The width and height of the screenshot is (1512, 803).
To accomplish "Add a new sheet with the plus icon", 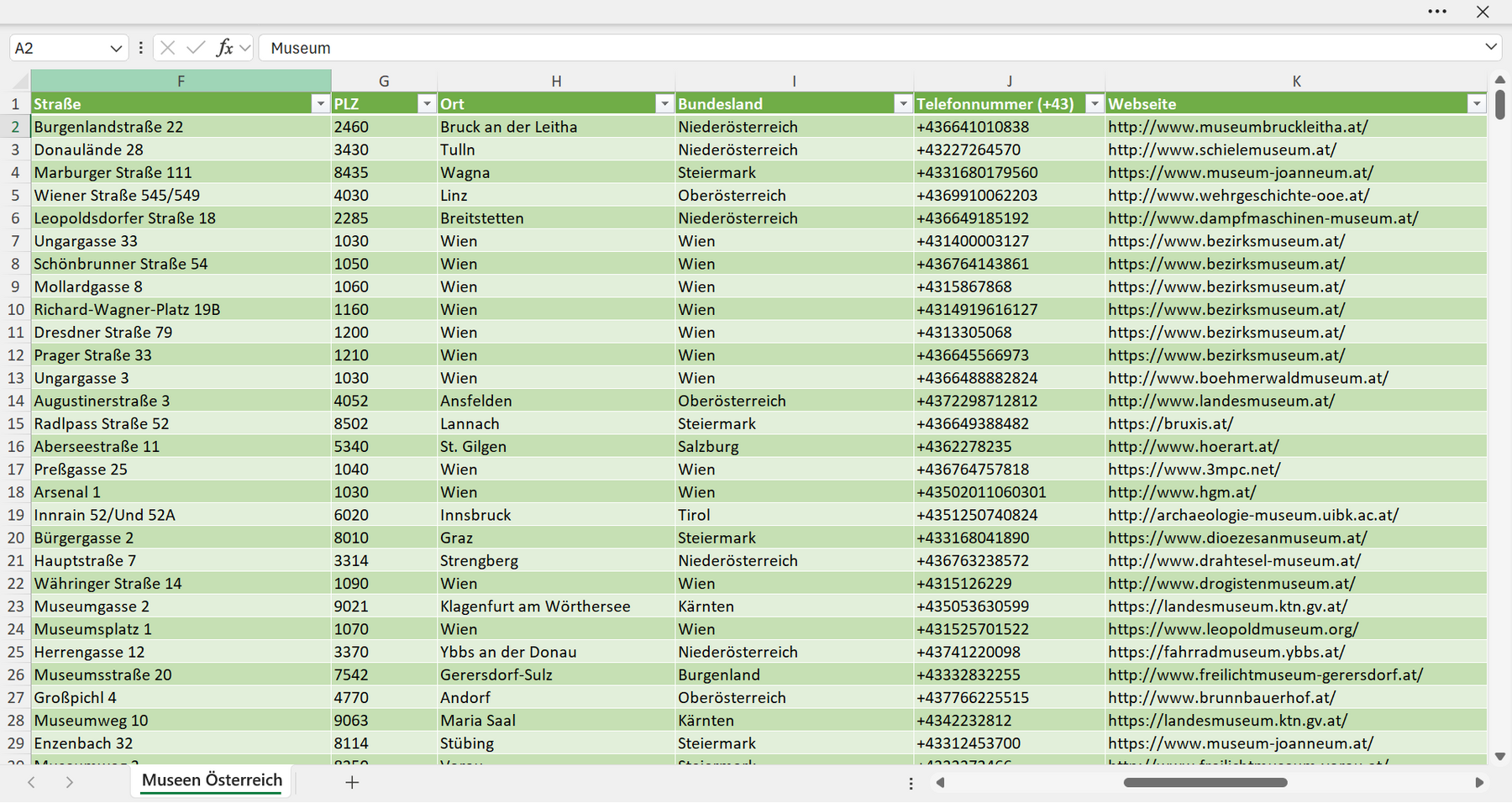I will tap(352, 782).
